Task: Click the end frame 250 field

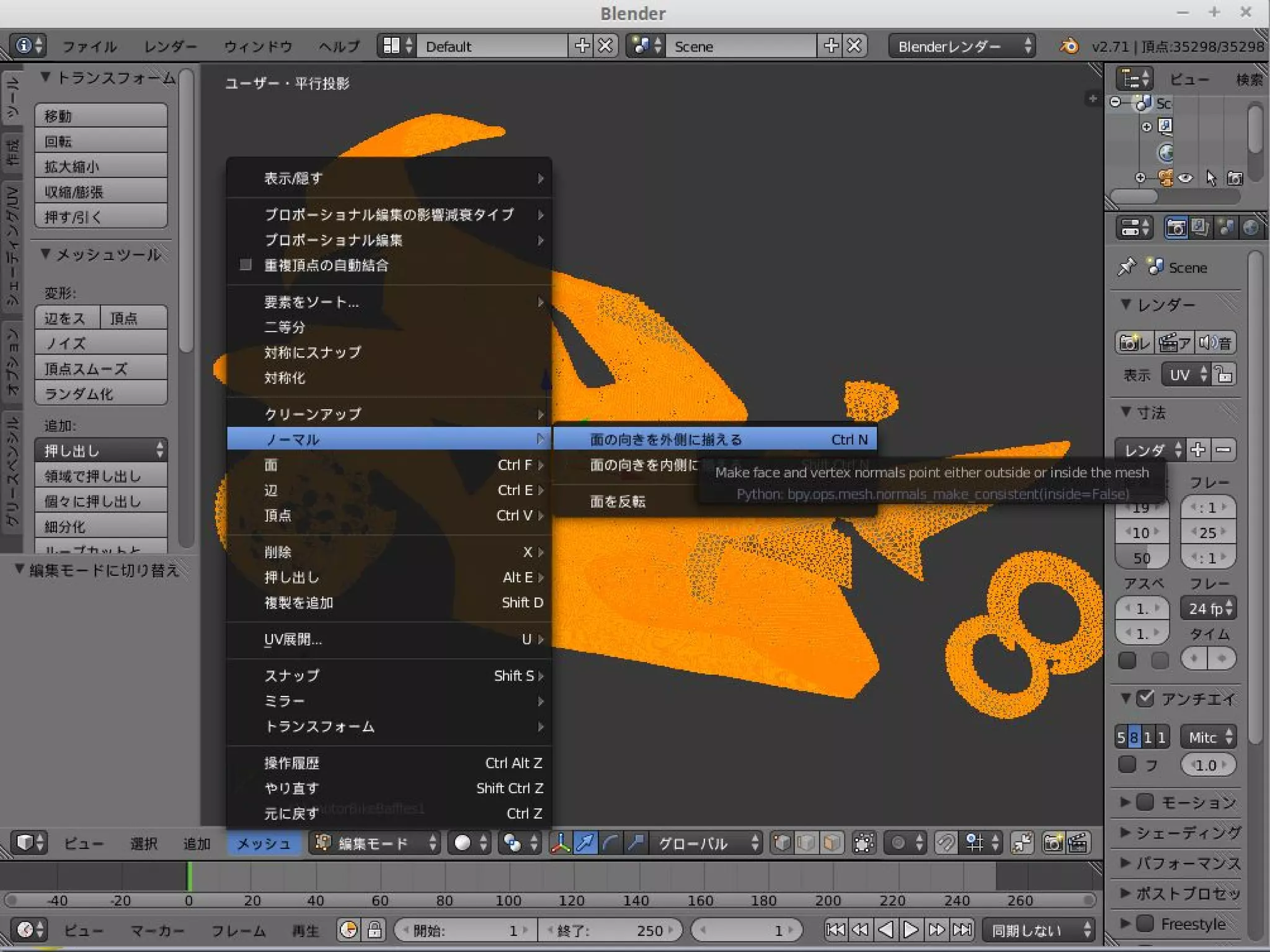Action: pos(609,930)
